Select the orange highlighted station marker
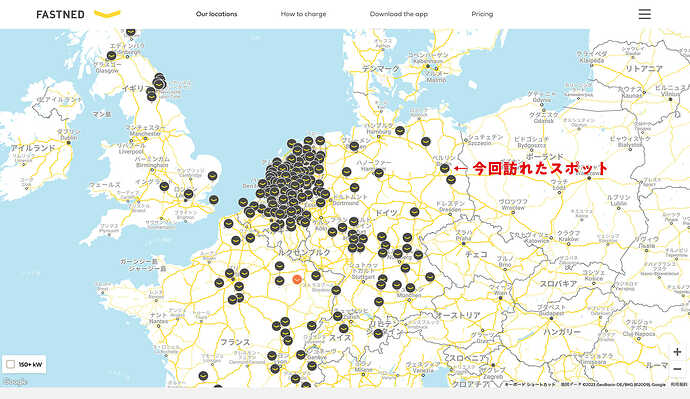 pos(297,279)
